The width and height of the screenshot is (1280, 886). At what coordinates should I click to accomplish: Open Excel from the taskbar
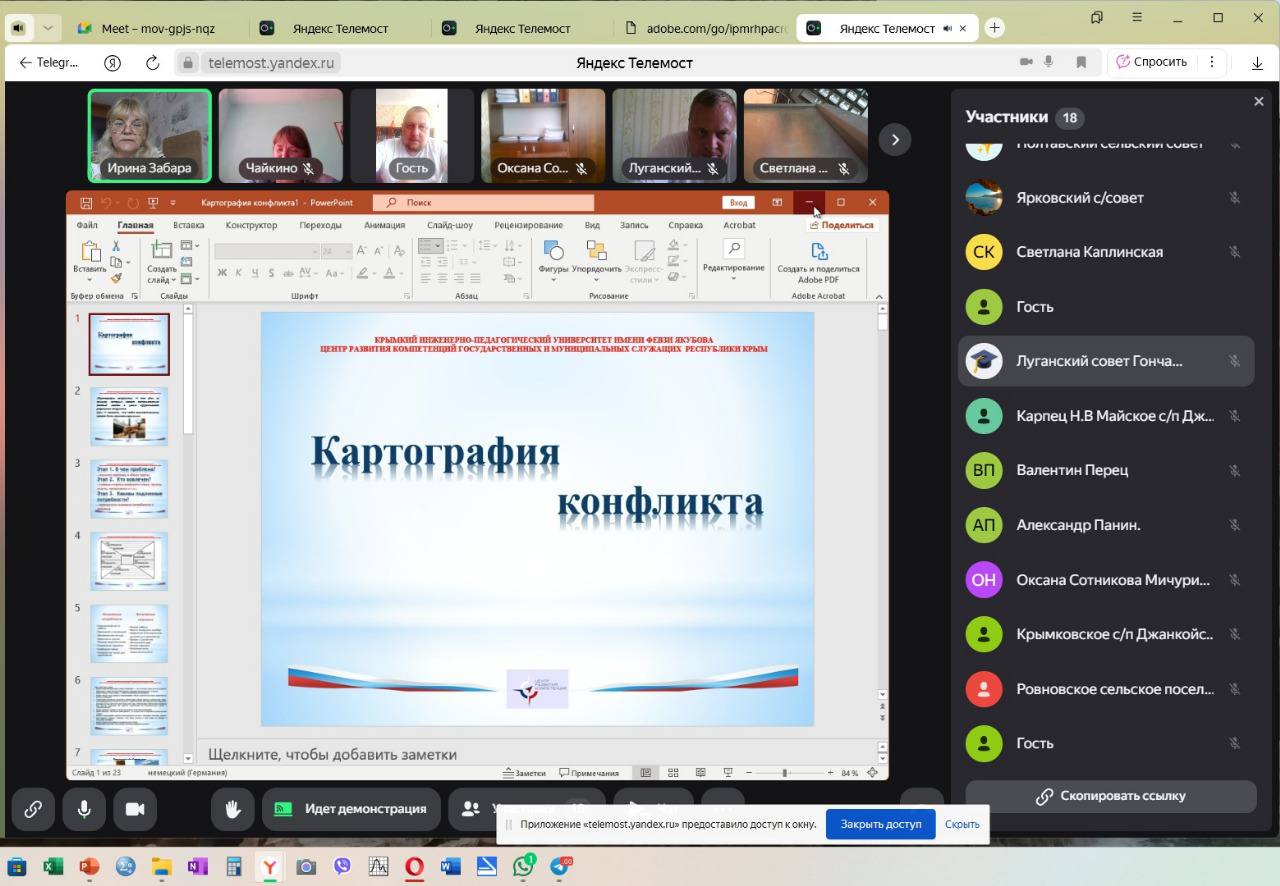tap(53, 866)
